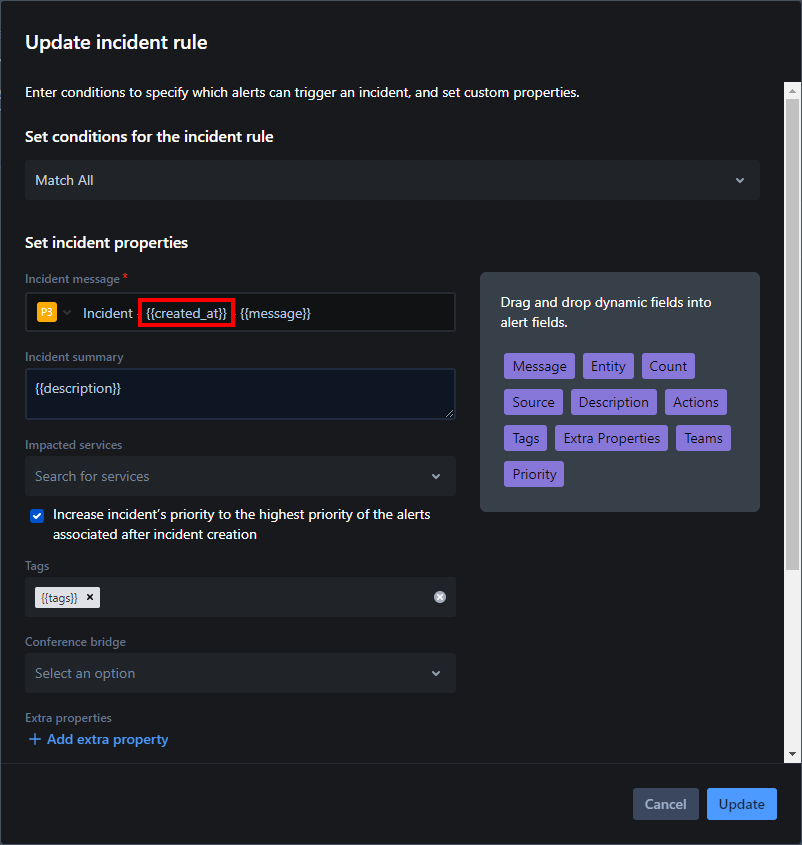
Task: Select the Tags dynamic field chip
Action: point(526,438)
